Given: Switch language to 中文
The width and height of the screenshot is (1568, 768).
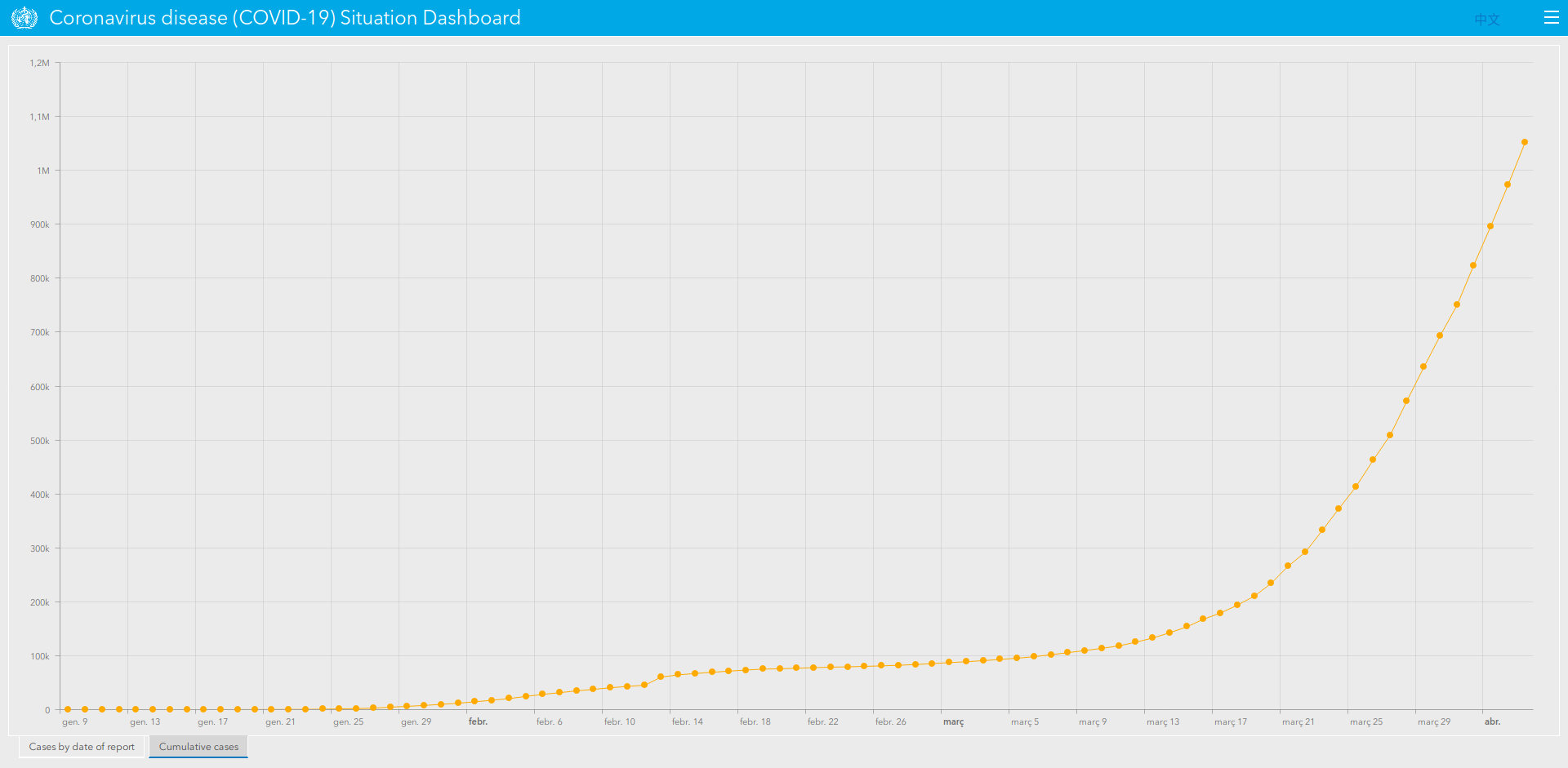Looking at the screenshot, I should [x=1487, y=19].
